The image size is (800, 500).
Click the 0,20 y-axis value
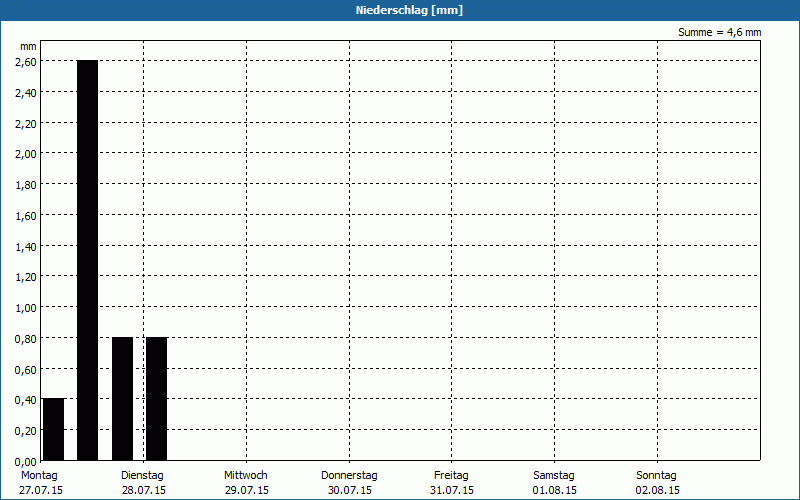26,431
